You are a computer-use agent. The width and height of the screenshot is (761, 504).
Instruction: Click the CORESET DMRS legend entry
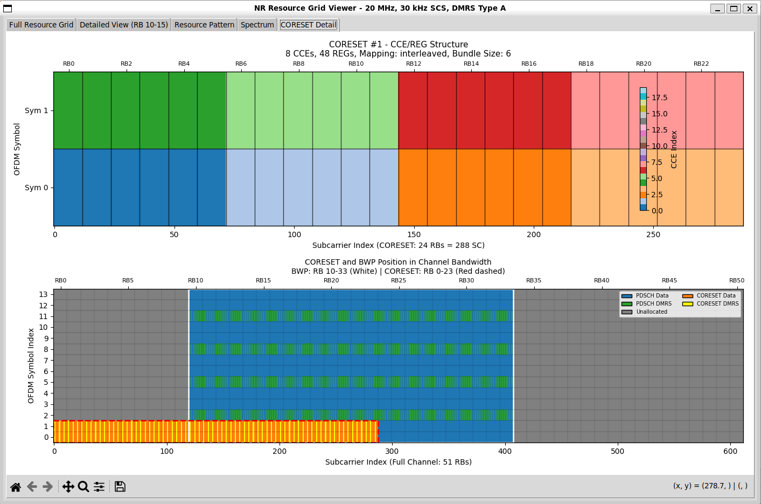pyautogui.click(x=714, y=304)
